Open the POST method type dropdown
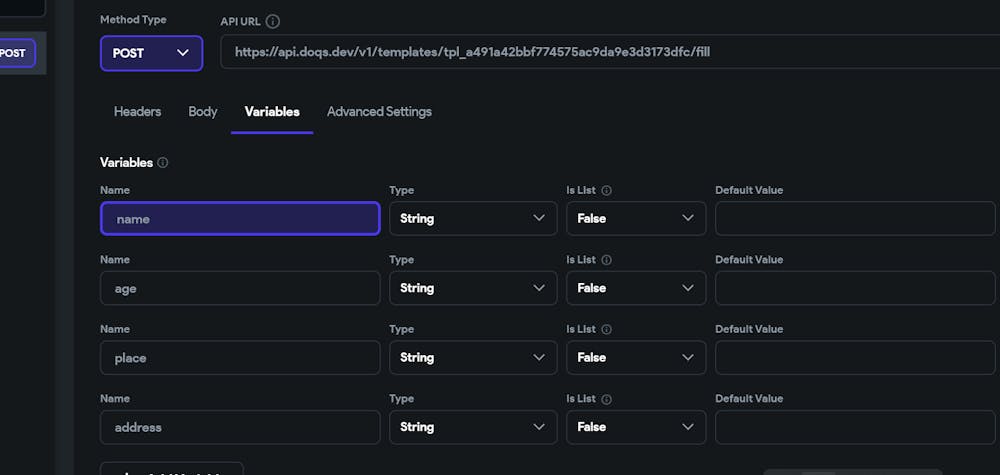This screenshot has width=1000, height=475. [151, 53]
